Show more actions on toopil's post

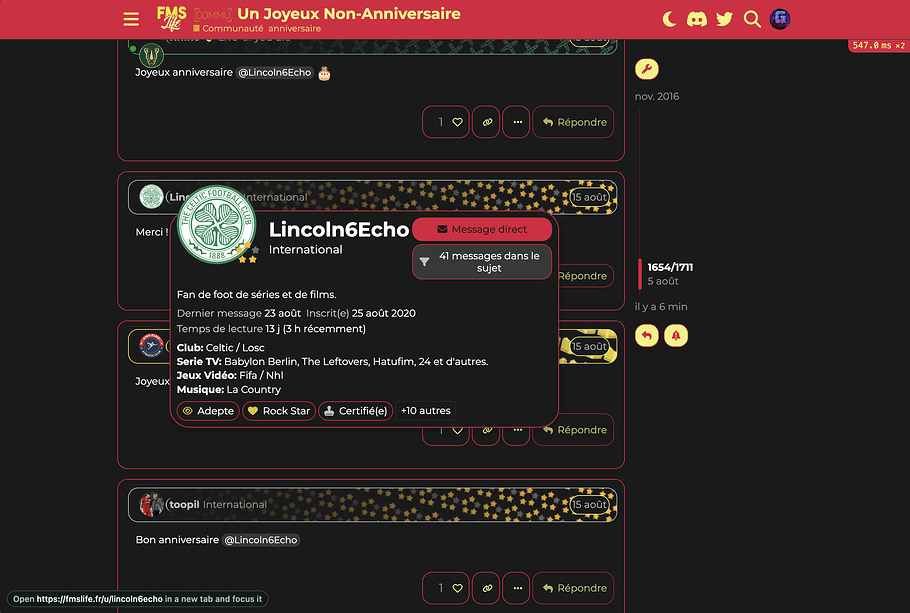(x=517, y=588)
